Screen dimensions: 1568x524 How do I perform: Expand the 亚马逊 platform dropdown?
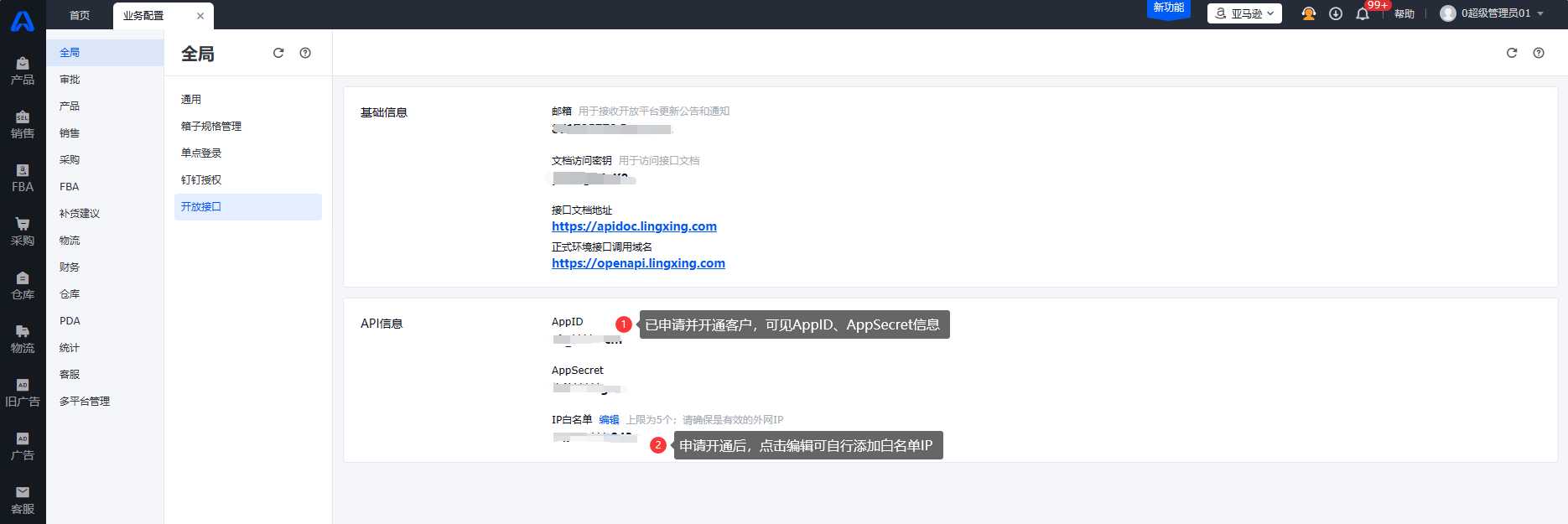pyautogui.click(x=1244, y=13)
